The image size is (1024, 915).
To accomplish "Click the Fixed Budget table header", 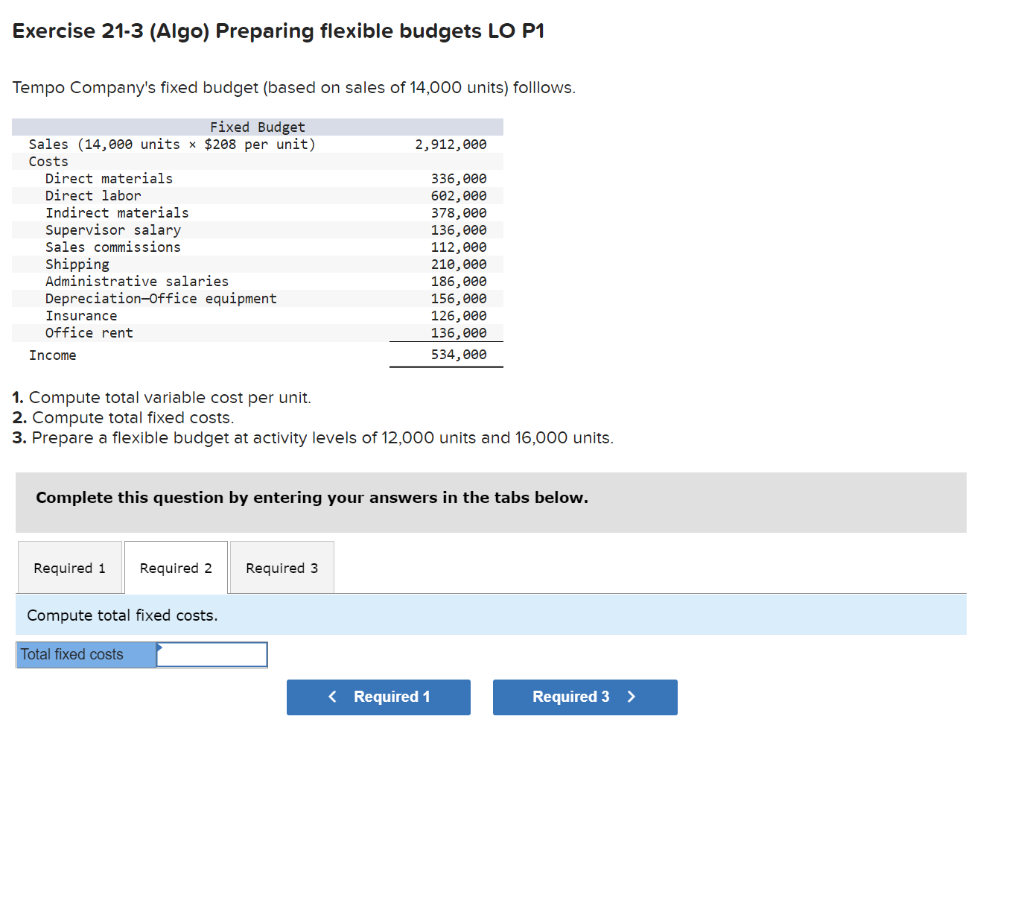I will point(257,127).
